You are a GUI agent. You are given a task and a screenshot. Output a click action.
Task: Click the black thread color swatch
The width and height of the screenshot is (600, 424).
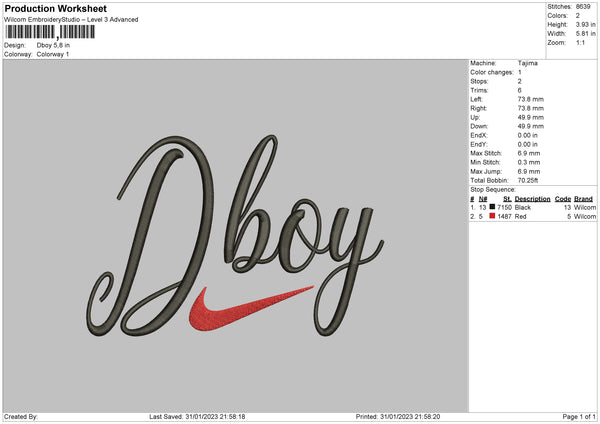click(x=492, y=207)
